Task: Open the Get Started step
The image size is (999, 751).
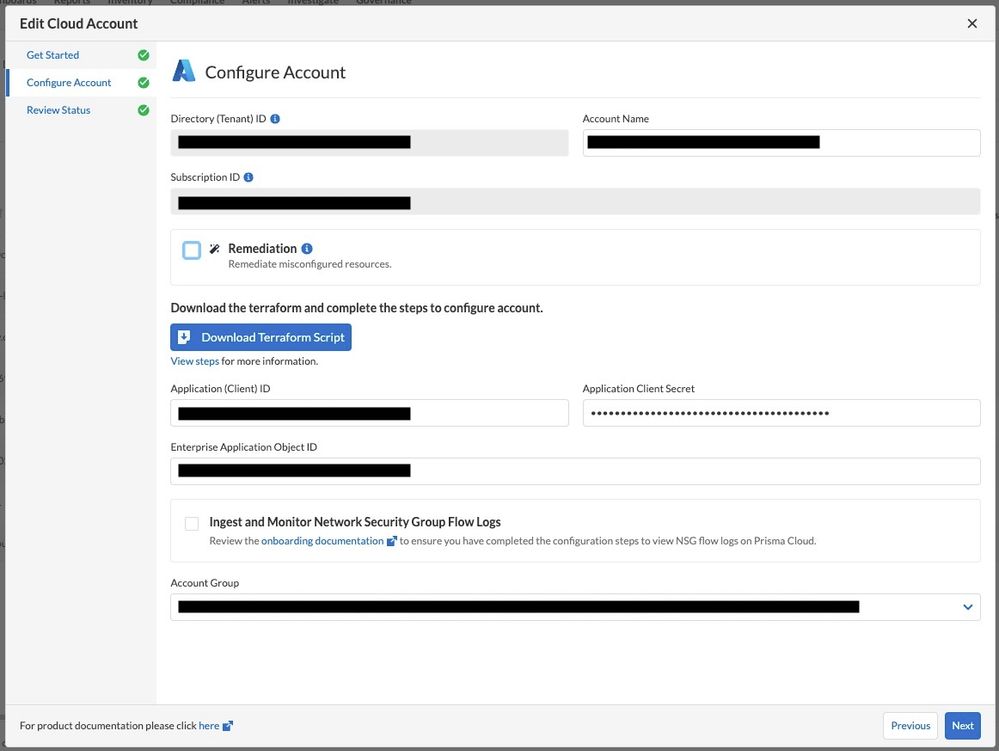Action: tap(53, 55)
